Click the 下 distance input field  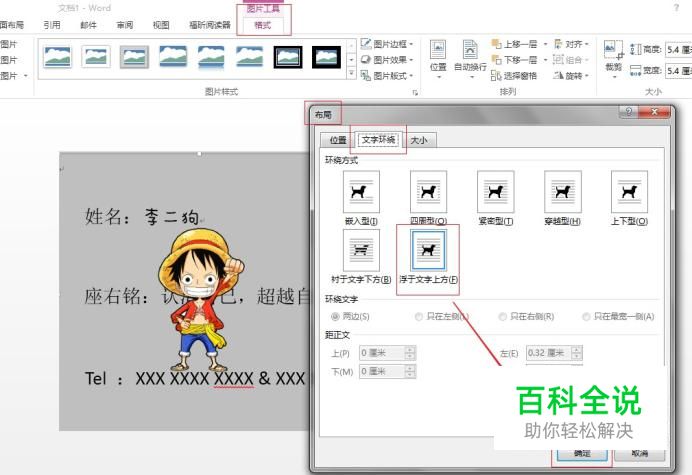pos(382,371)
